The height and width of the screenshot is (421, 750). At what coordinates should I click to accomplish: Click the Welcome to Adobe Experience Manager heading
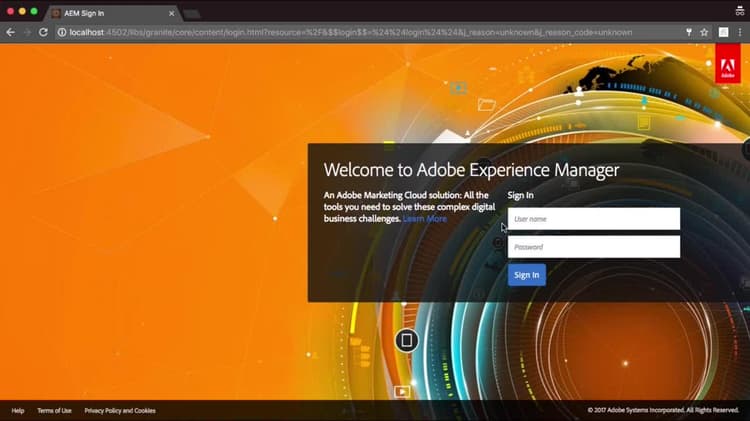(471, 170)
